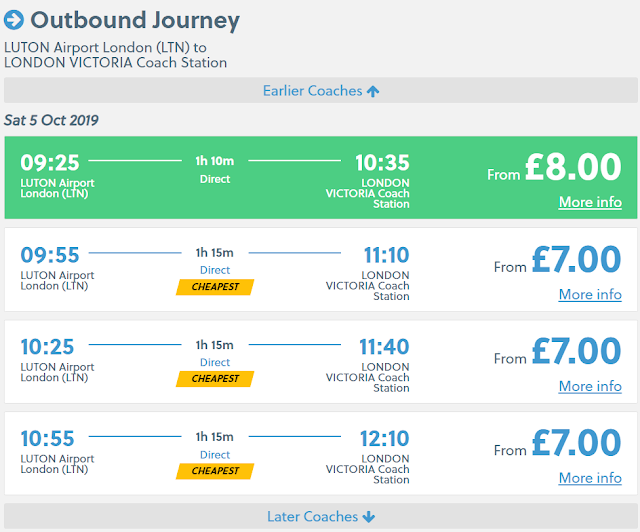Screen dimensions: 640x532
Task: Click the Direct label on 10:25 coach
Action: pos(214,363)
